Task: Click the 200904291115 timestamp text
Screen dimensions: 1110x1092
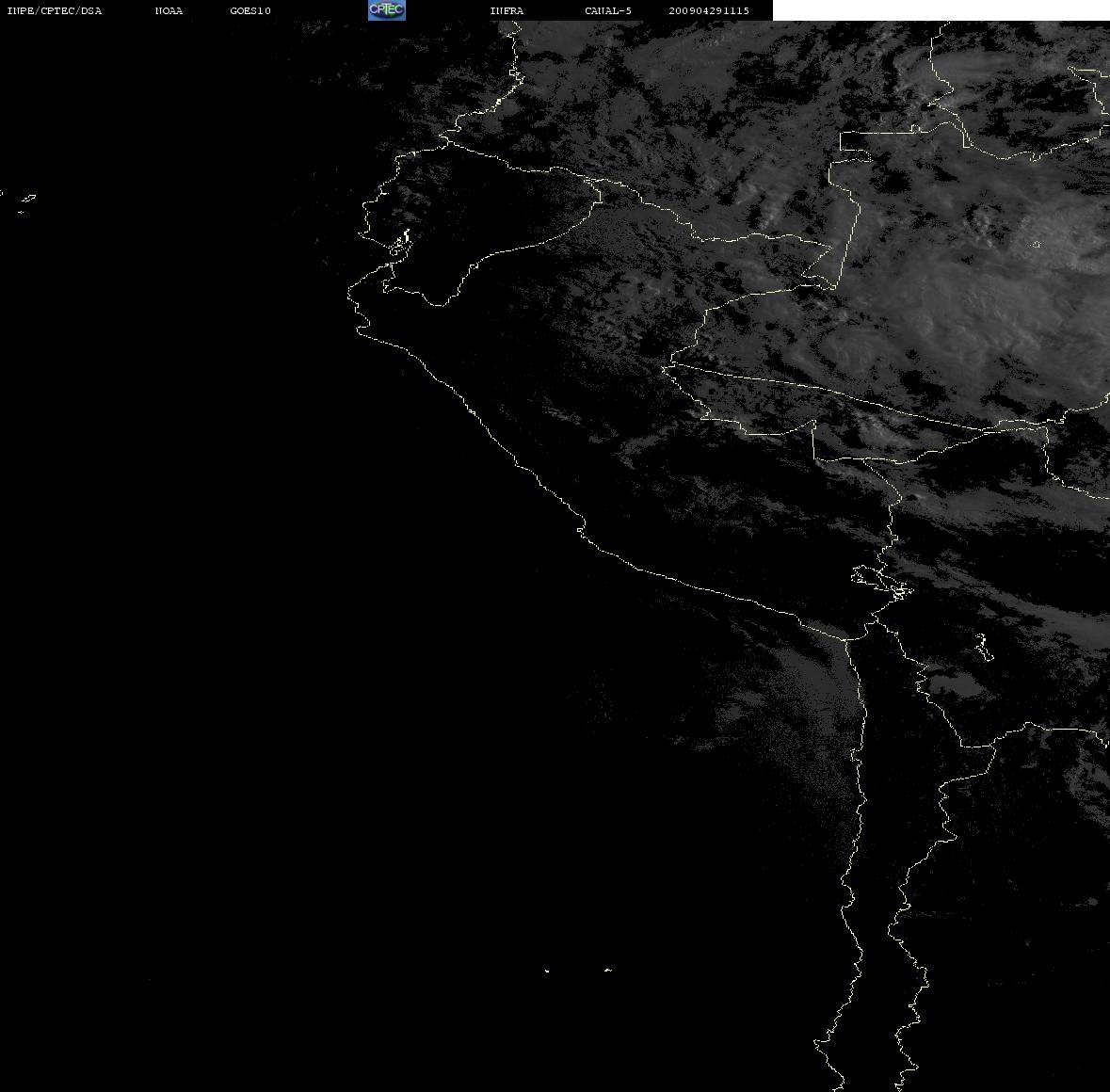Action: (709, 10)
